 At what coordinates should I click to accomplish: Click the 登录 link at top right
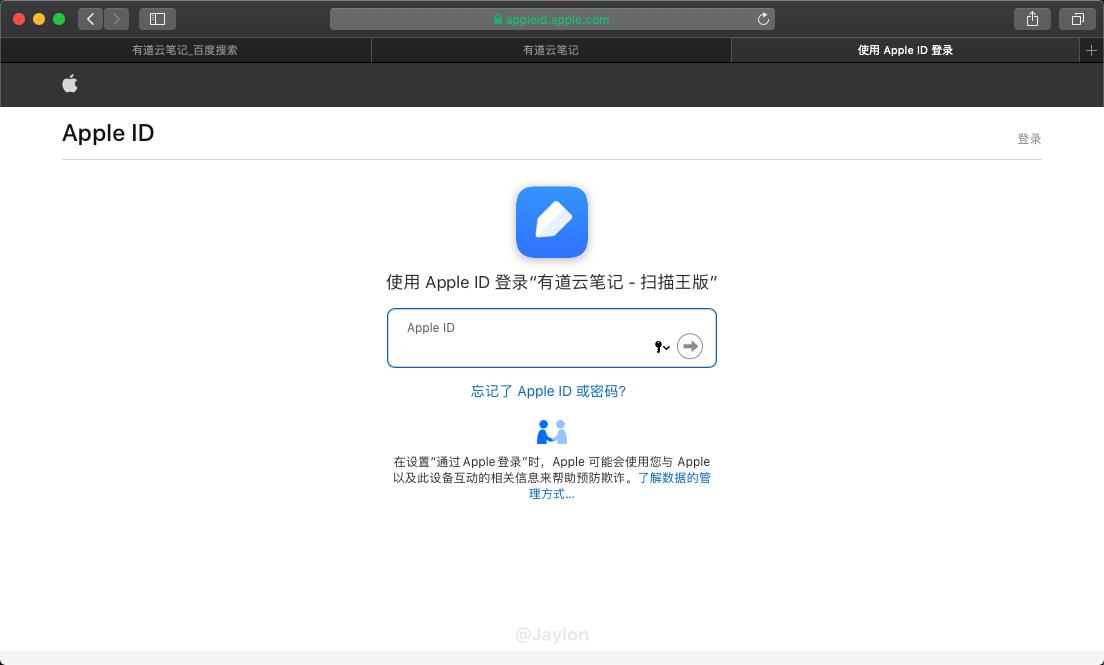[1029, 138]
